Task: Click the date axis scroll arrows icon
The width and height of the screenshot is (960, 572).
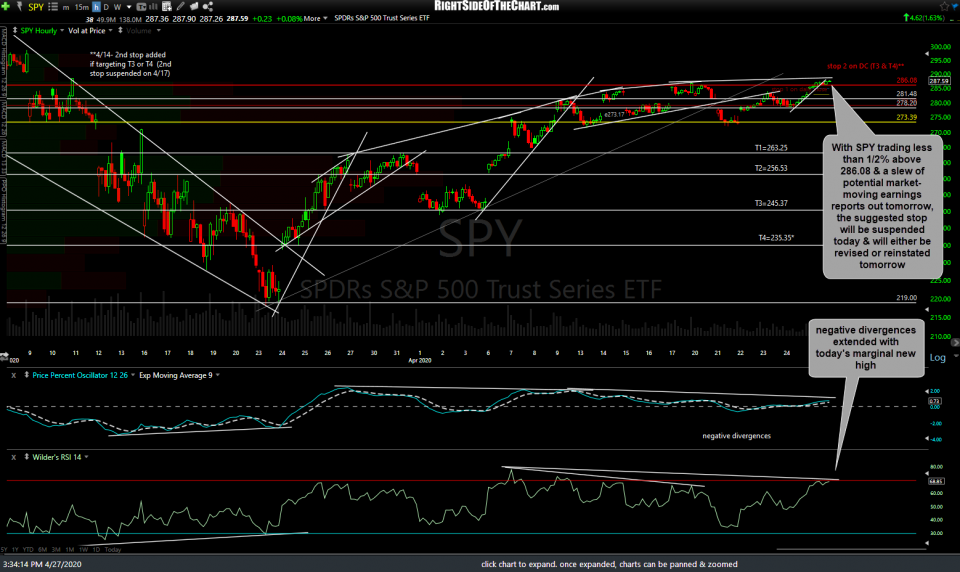Action: (4, 356)
